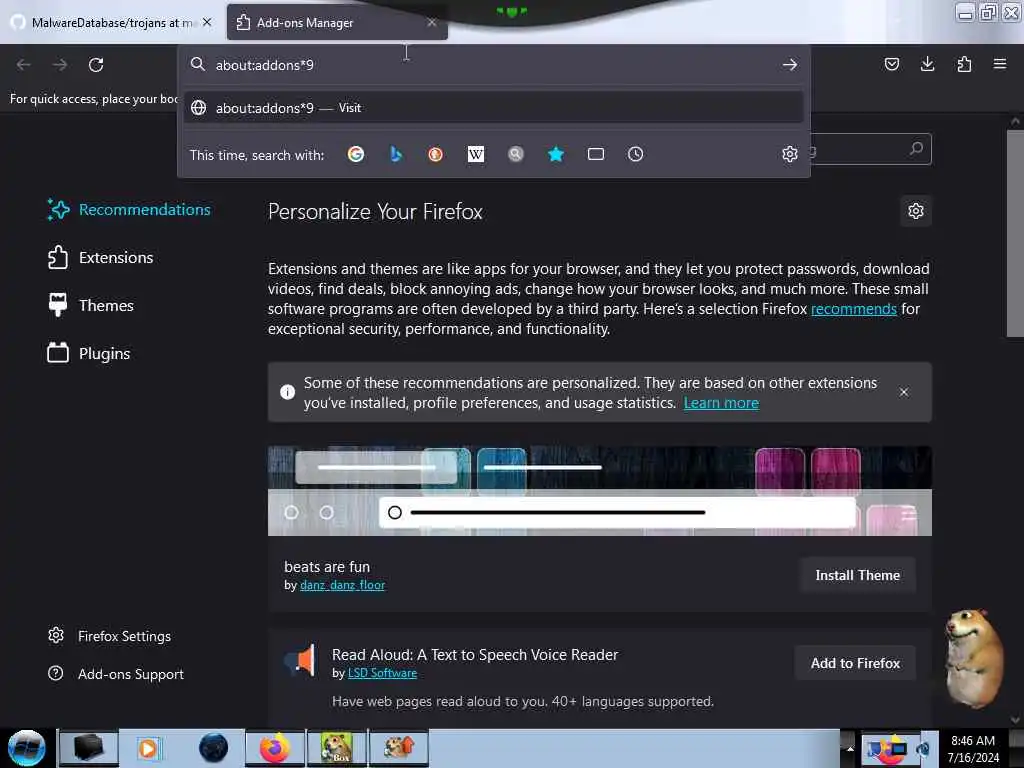Follow the 'recommends' hyperlink

click(854, 309)
